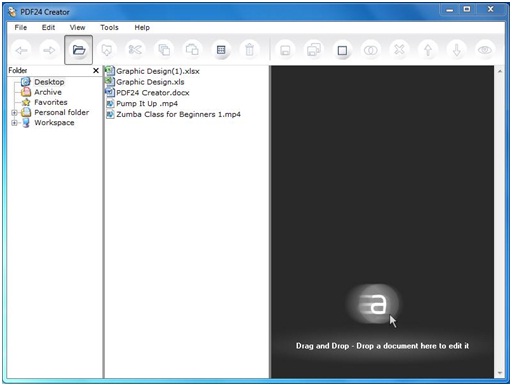Click the Pump It Up video file icon
Image resolution: width=512 pixels, height=386 pixels.
point(110,104)
